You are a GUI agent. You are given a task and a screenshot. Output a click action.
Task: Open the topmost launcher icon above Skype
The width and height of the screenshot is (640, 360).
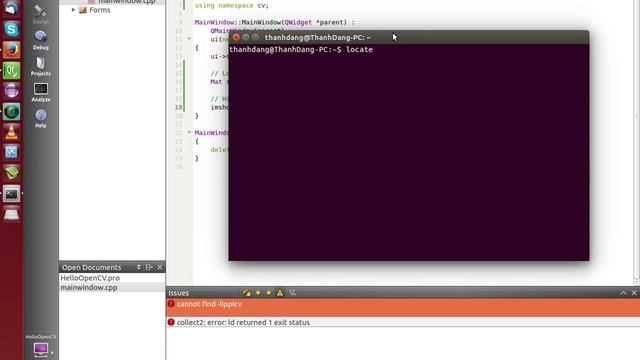click(x=11, y=8)
